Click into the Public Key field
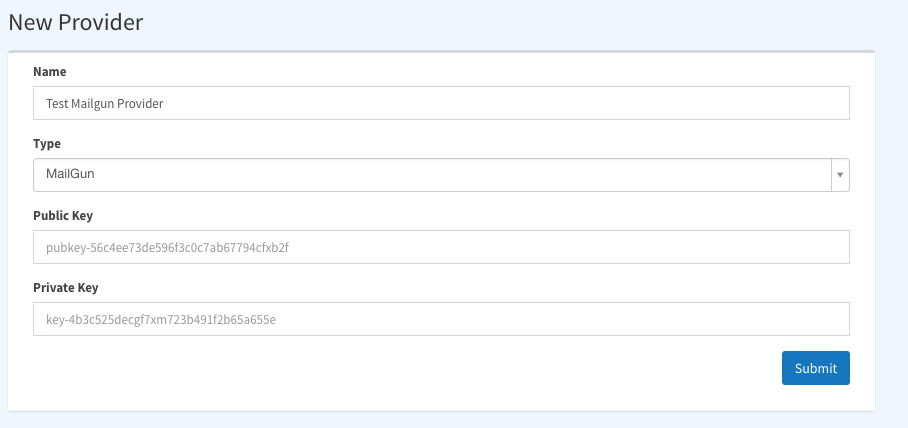This screenshot has height=428, width=908. point(441,247)
